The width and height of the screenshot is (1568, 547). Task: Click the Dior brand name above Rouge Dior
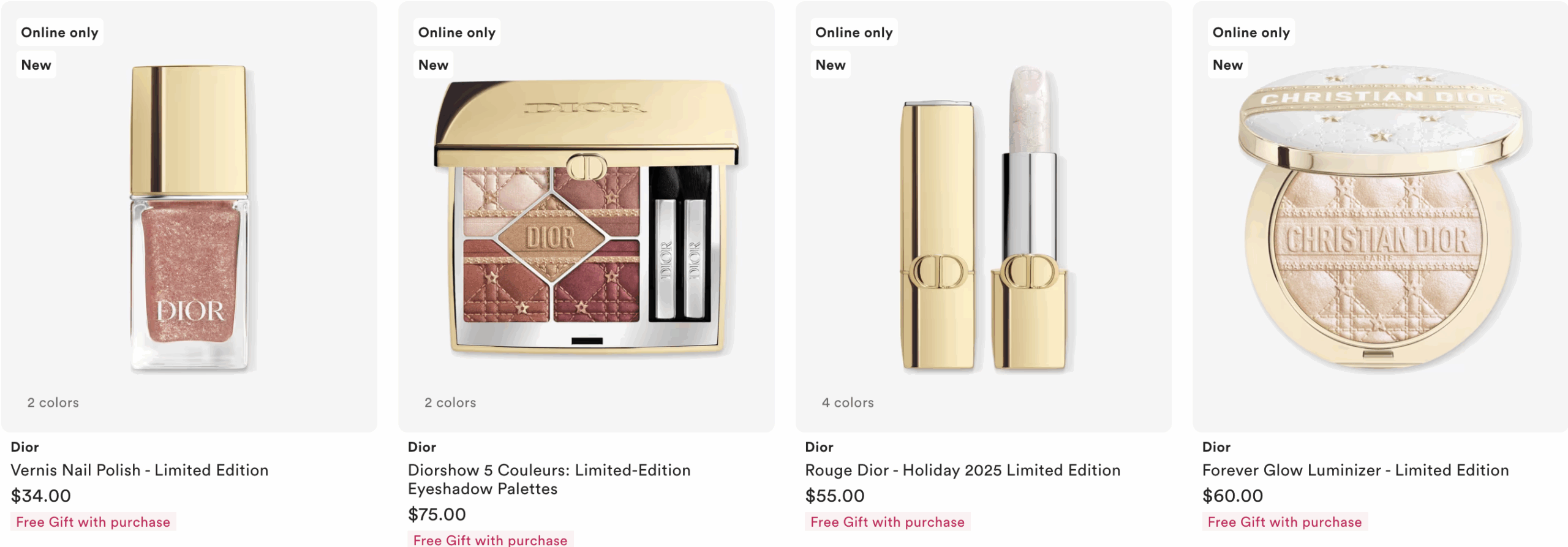tap(820, 447)
